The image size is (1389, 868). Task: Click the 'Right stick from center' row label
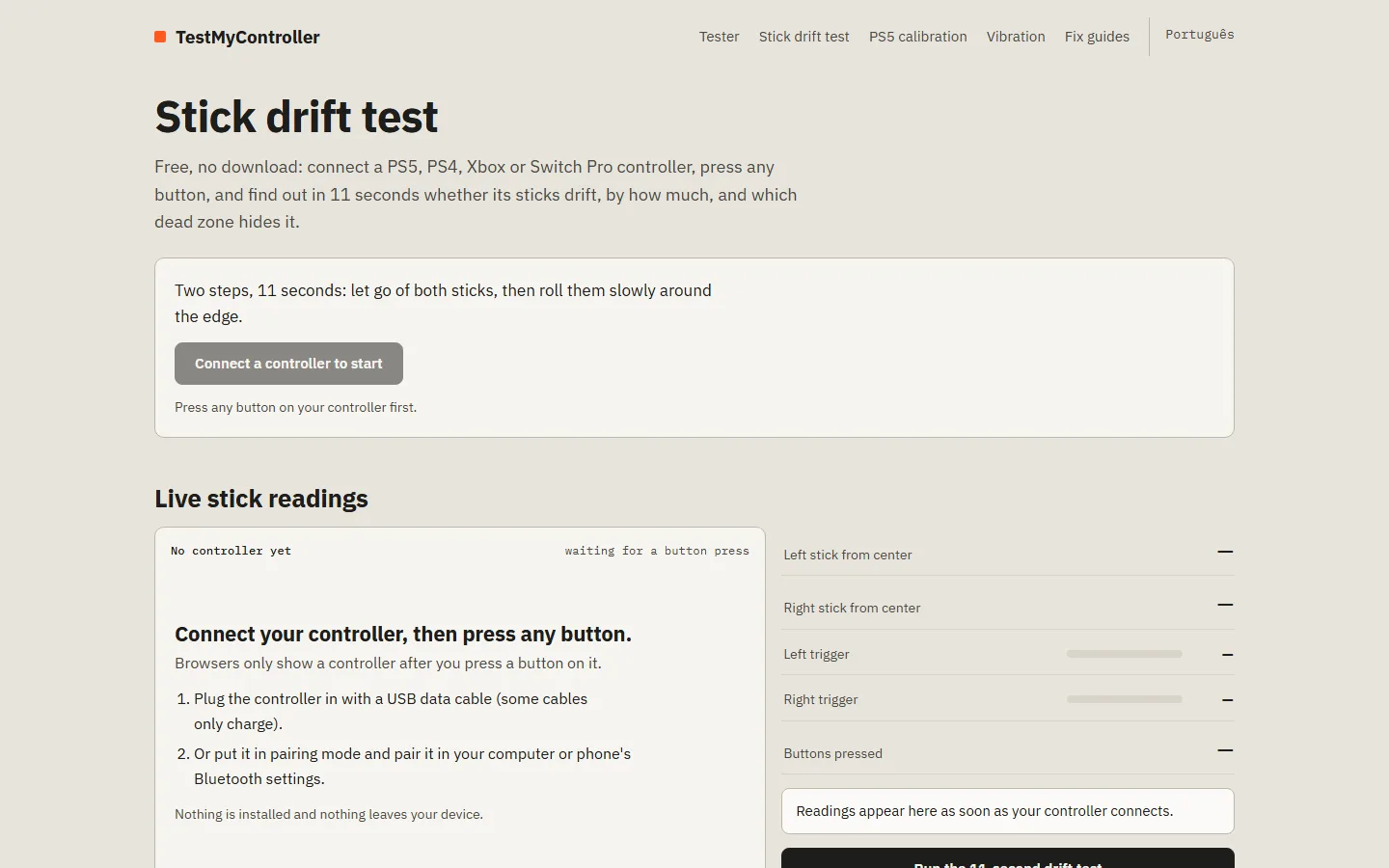[x=852, y=608]
